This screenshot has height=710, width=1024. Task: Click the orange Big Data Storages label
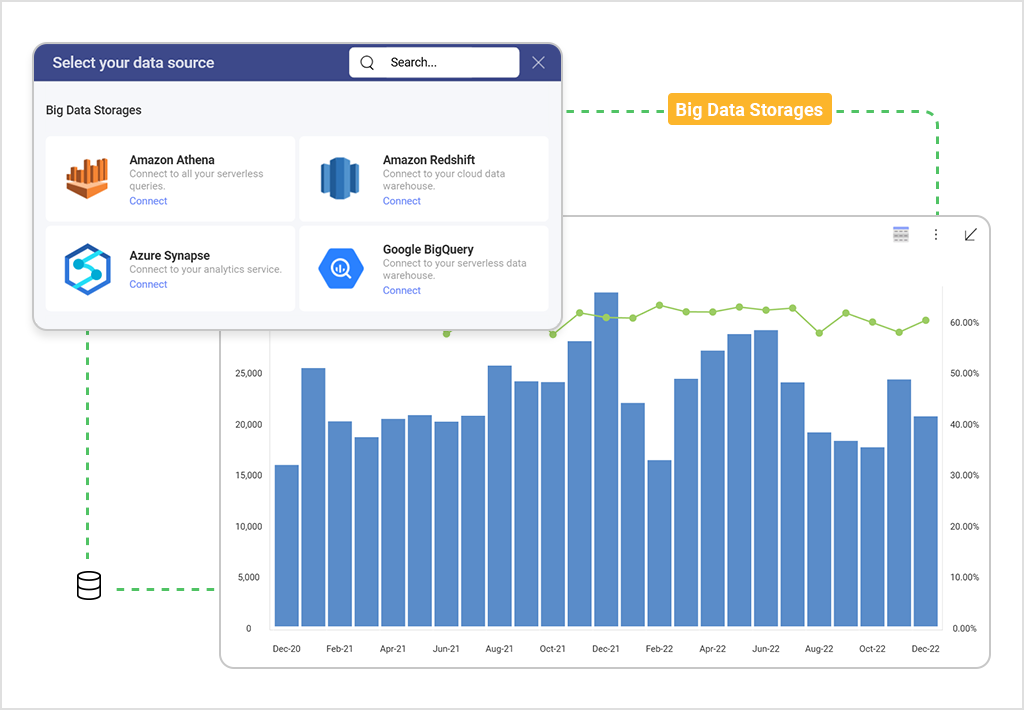tap(749, 109)
